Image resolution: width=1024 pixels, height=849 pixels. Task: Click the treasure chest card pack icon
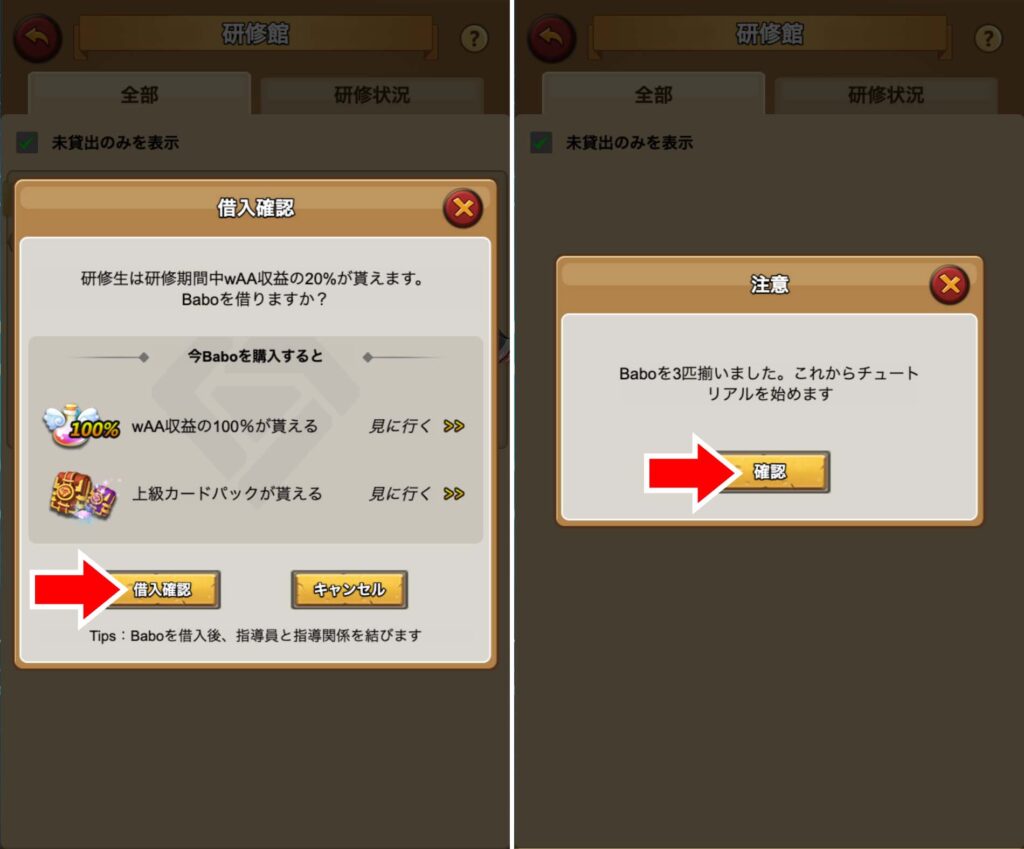(83, 494)
